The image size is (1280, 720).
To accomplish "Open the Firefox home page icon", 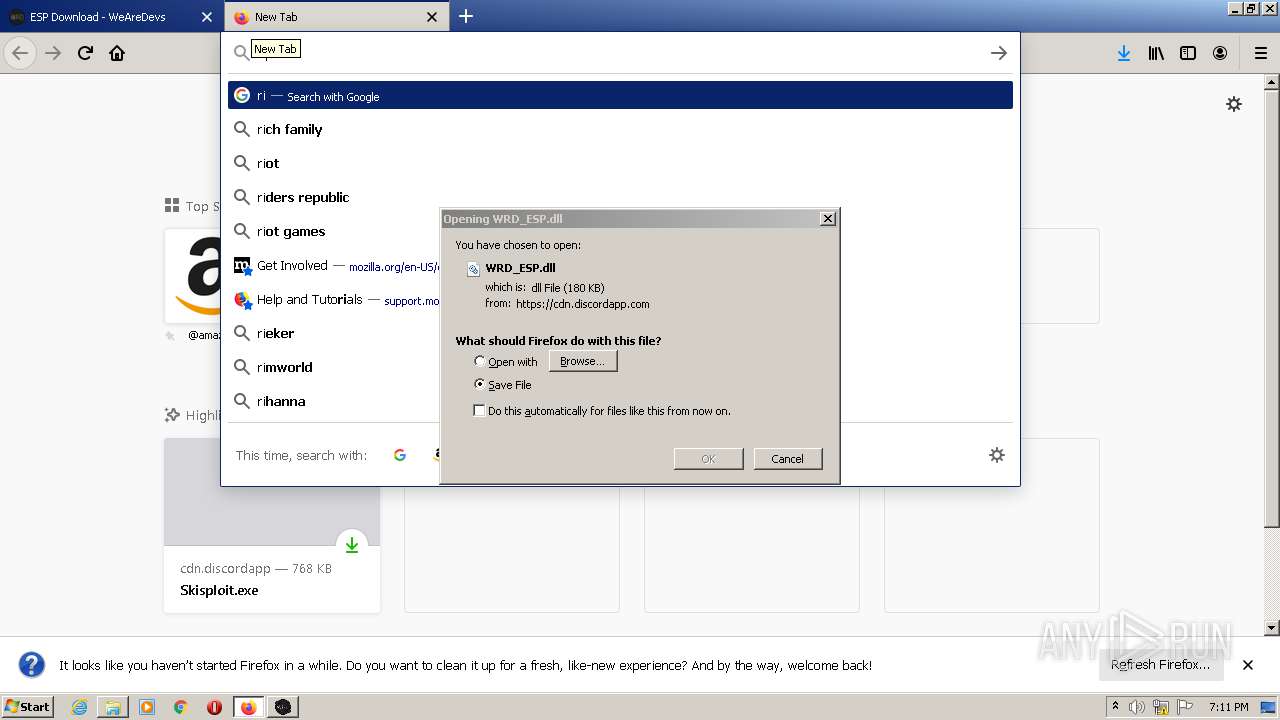I will 117,53.
